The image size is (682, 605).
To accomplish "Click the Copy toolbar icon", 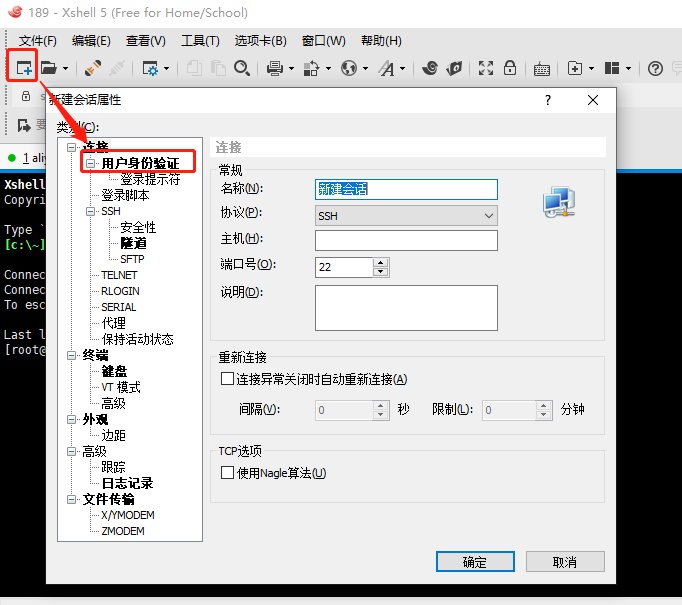I will tap(194, 68).
